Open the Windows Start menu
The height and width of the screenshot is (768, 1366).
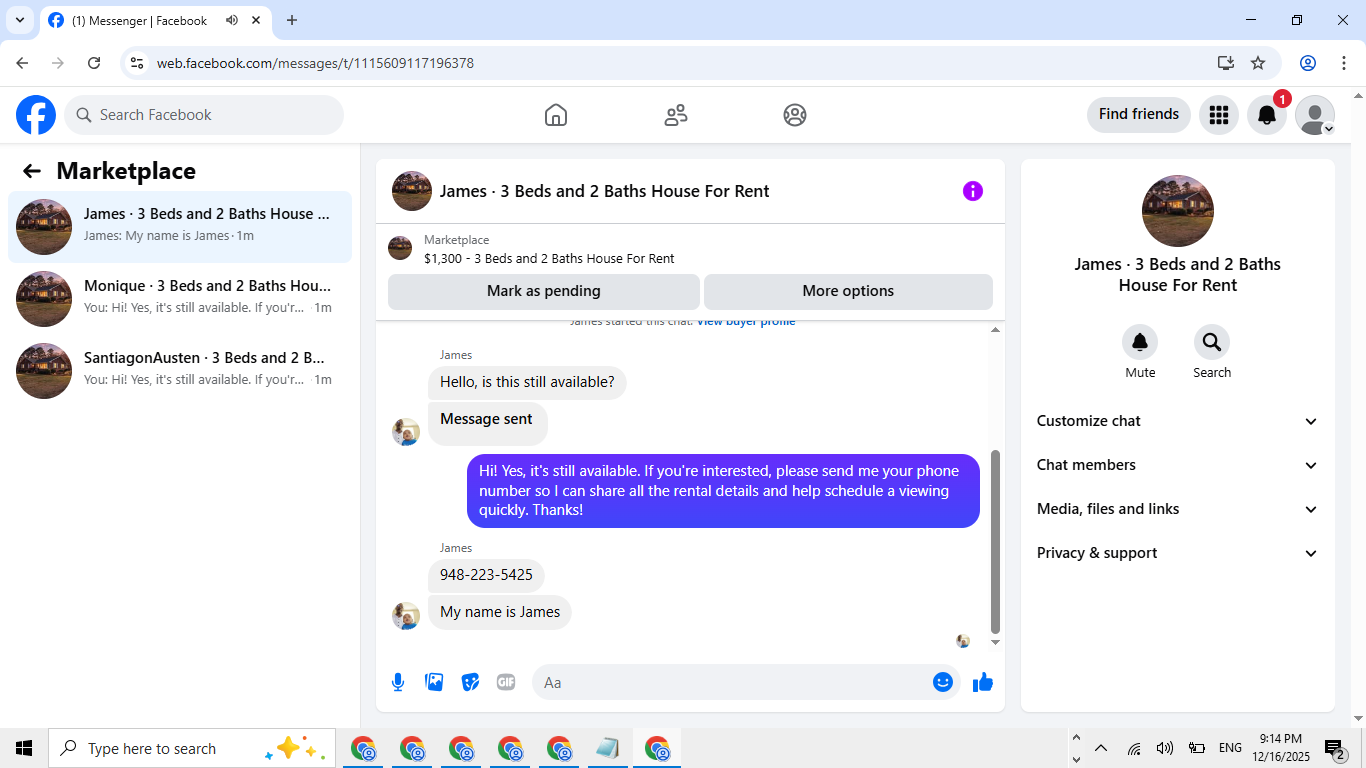(24, 748)
